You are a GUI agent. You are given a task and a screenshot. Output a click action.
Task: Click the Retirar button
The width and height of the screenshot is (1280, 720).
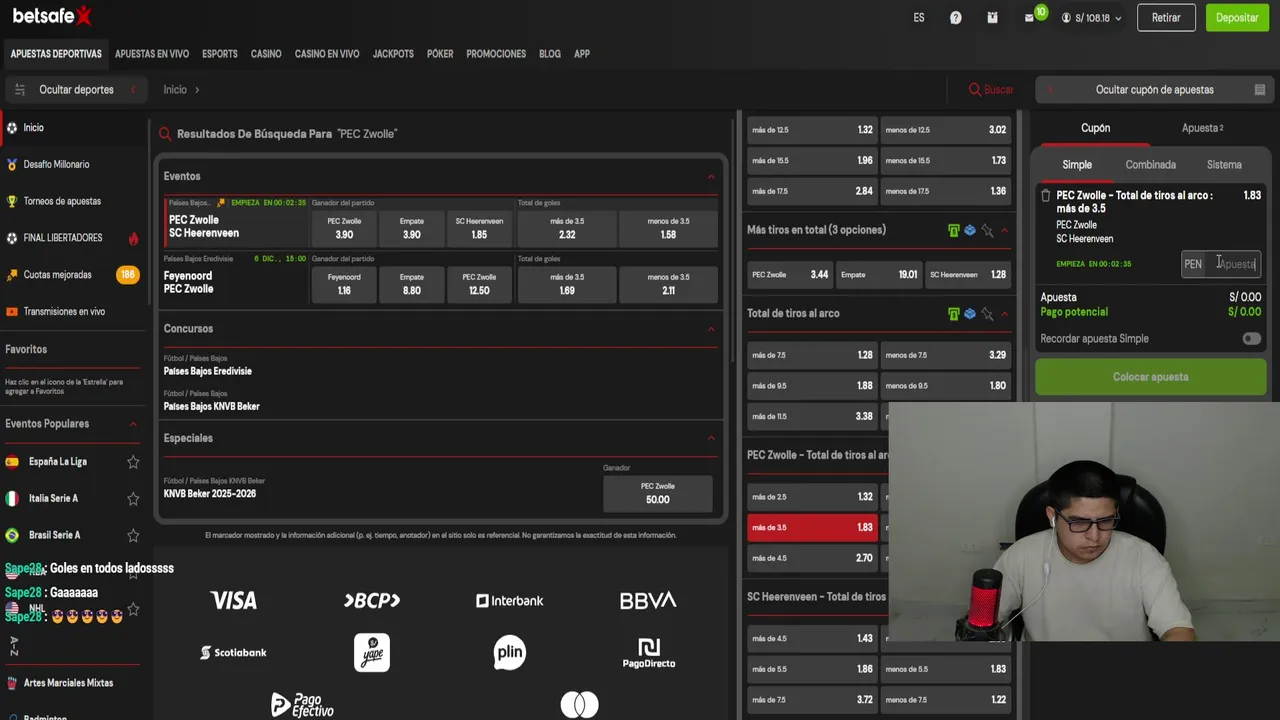point(1166,18)
